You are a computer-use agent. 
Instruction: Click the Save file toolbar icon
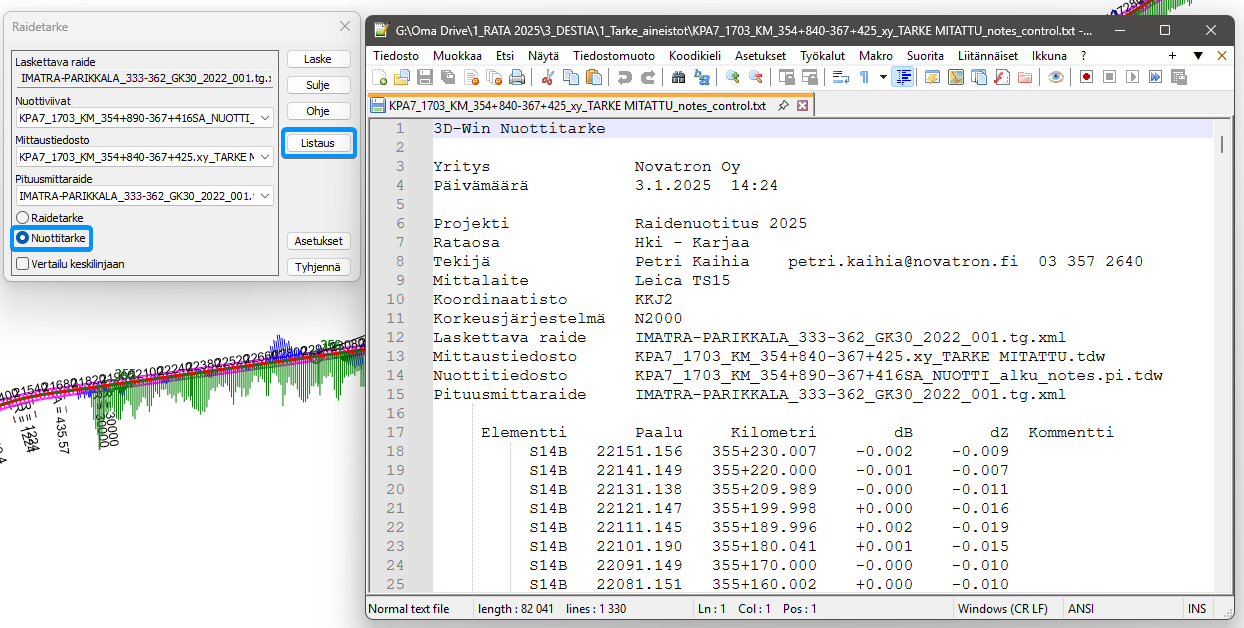point(424,77)
